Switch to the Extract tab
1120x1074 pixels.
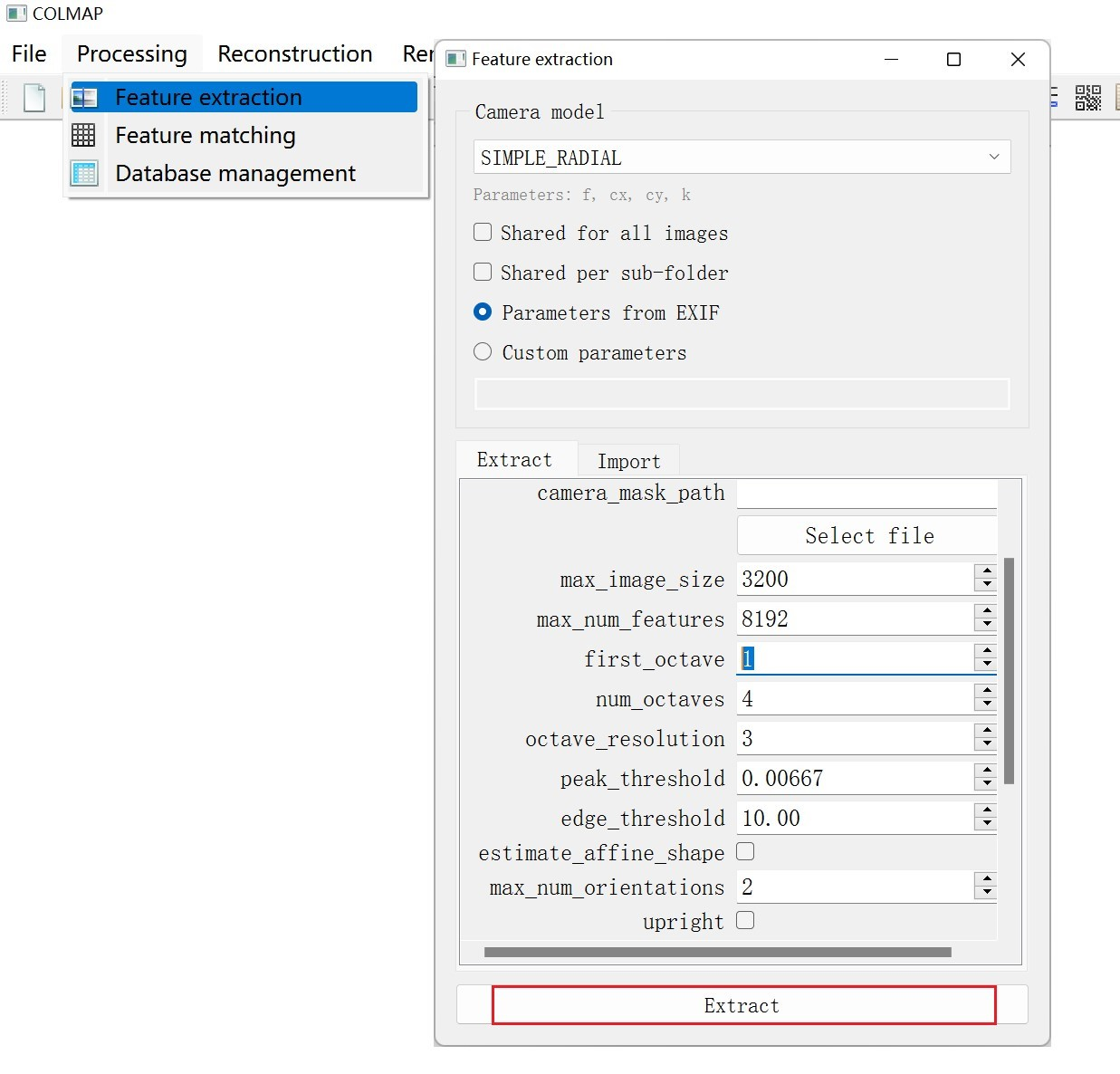(514, 460)
